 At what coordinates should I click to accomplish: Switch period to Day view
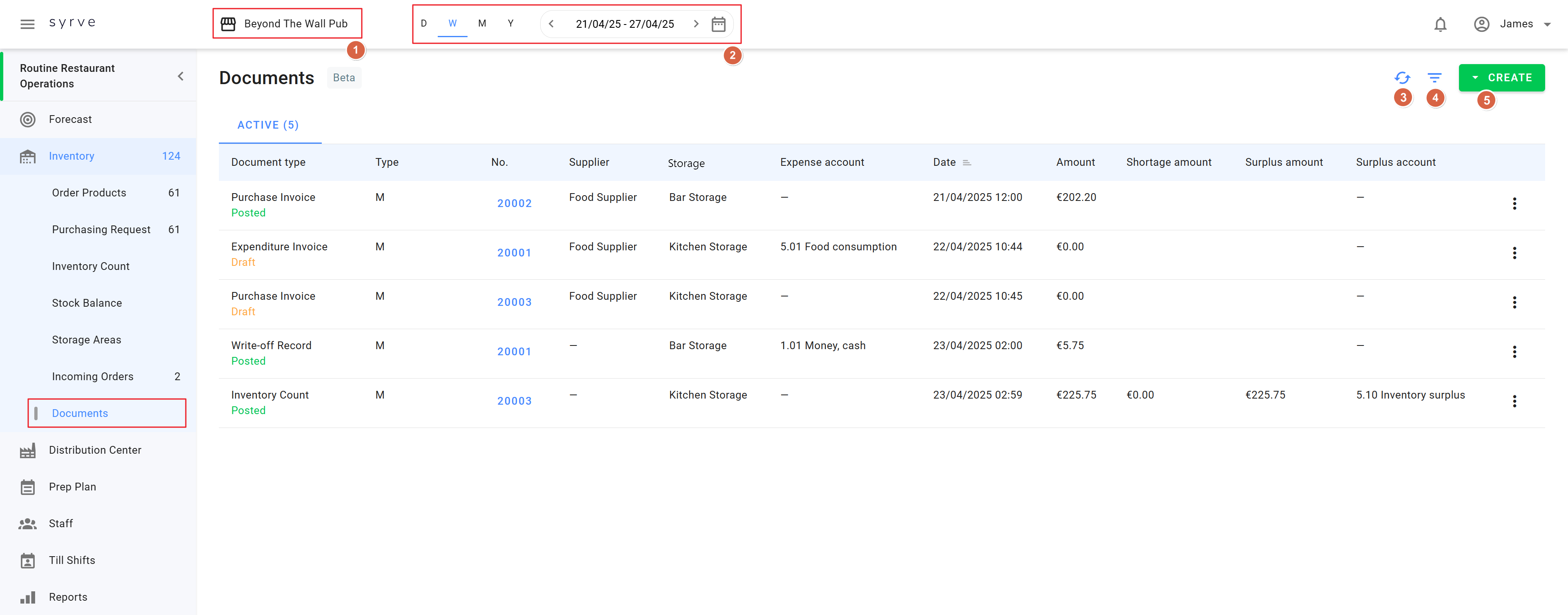point(424,24)
